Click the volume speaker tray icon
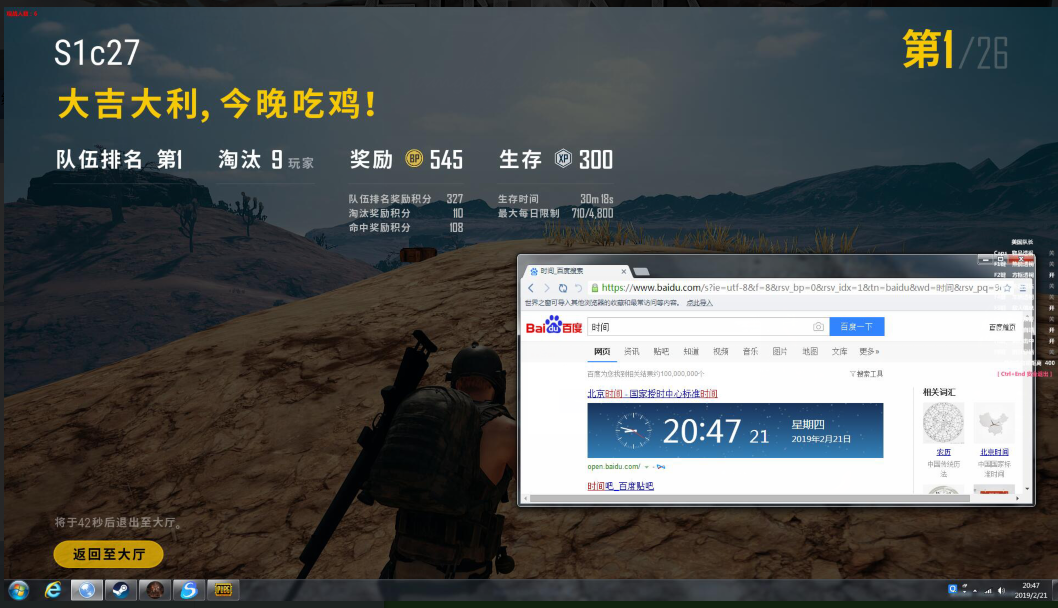The image size is (1058, 608). pyautogui.click(x=1001, y=590)
